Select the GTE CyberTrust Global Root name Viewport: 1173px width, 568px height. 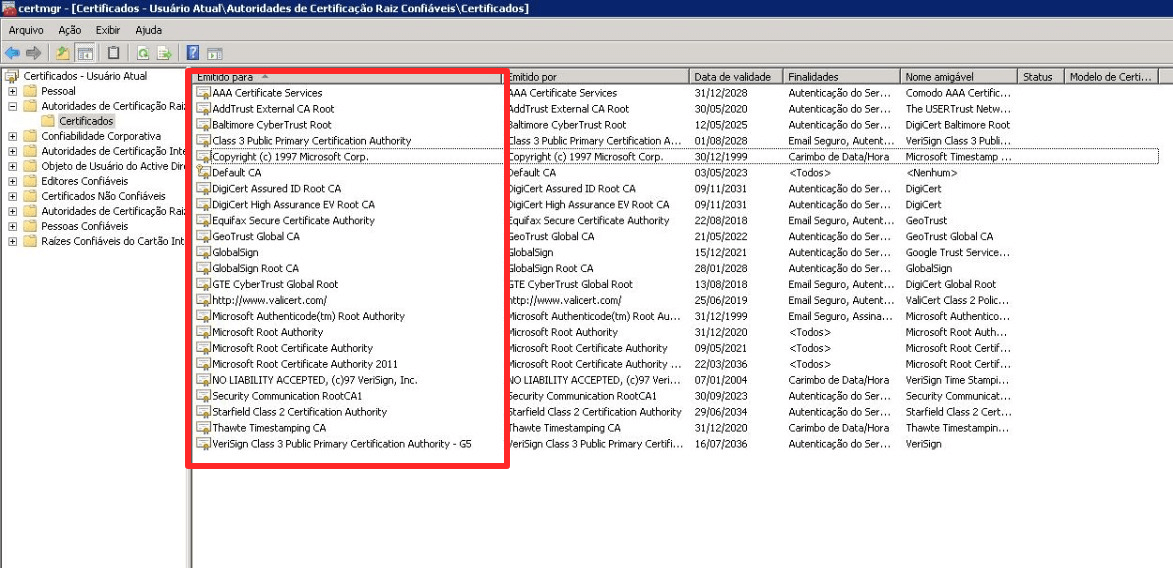[x=275, y=284]
